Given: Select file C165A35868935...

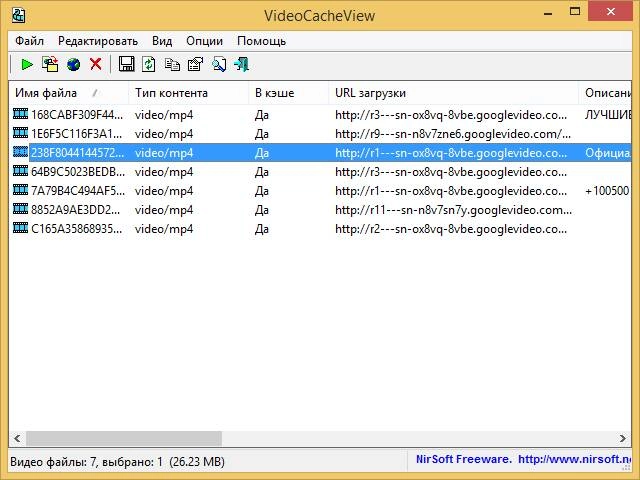Looking at the screenshot, I should click(x=76, y=229).
